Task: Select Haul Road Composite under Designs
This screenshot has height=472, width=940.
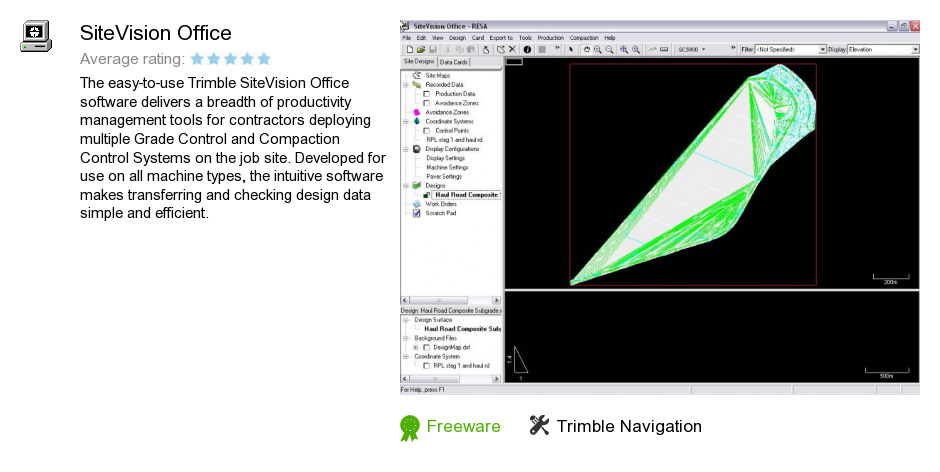Action: 467,195
